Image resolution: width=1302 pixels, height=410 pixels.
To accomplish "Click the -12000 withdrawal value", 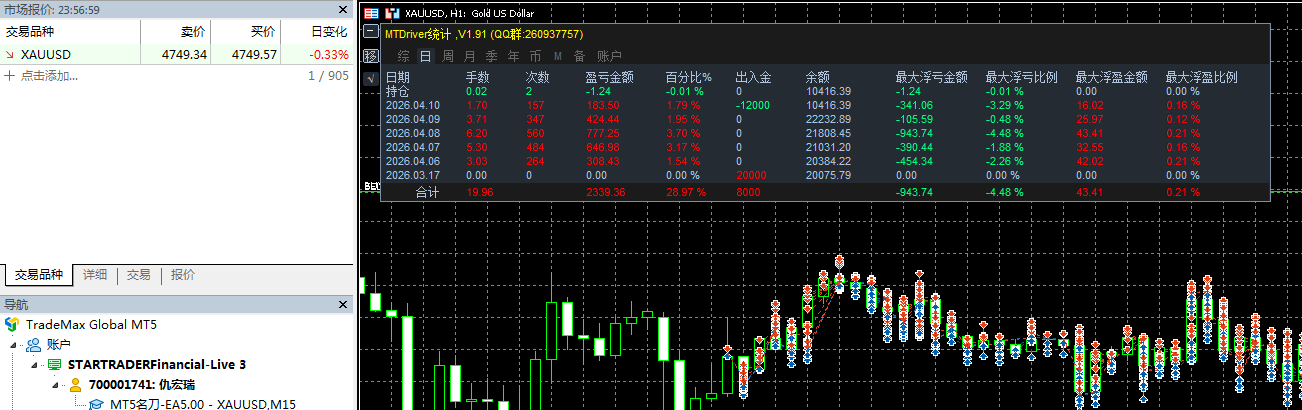I will [x=753, y=105].
